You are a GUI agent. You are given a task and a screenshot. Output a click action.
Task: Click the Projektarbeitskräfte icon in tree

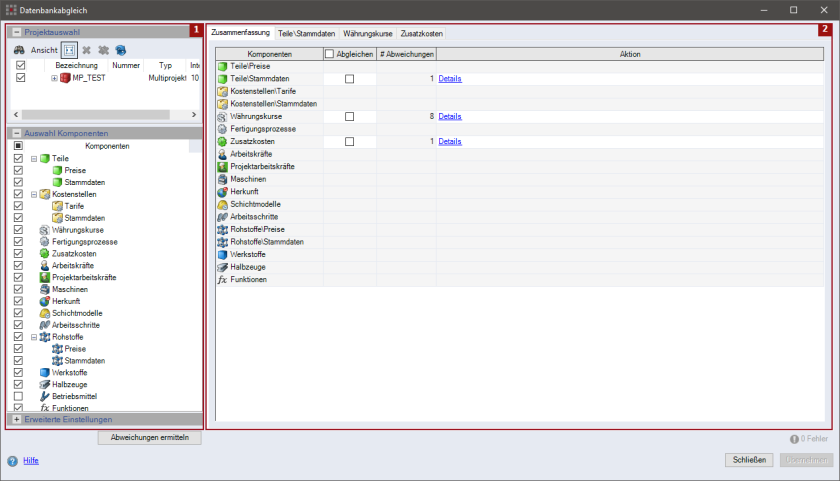click(44, 277)
